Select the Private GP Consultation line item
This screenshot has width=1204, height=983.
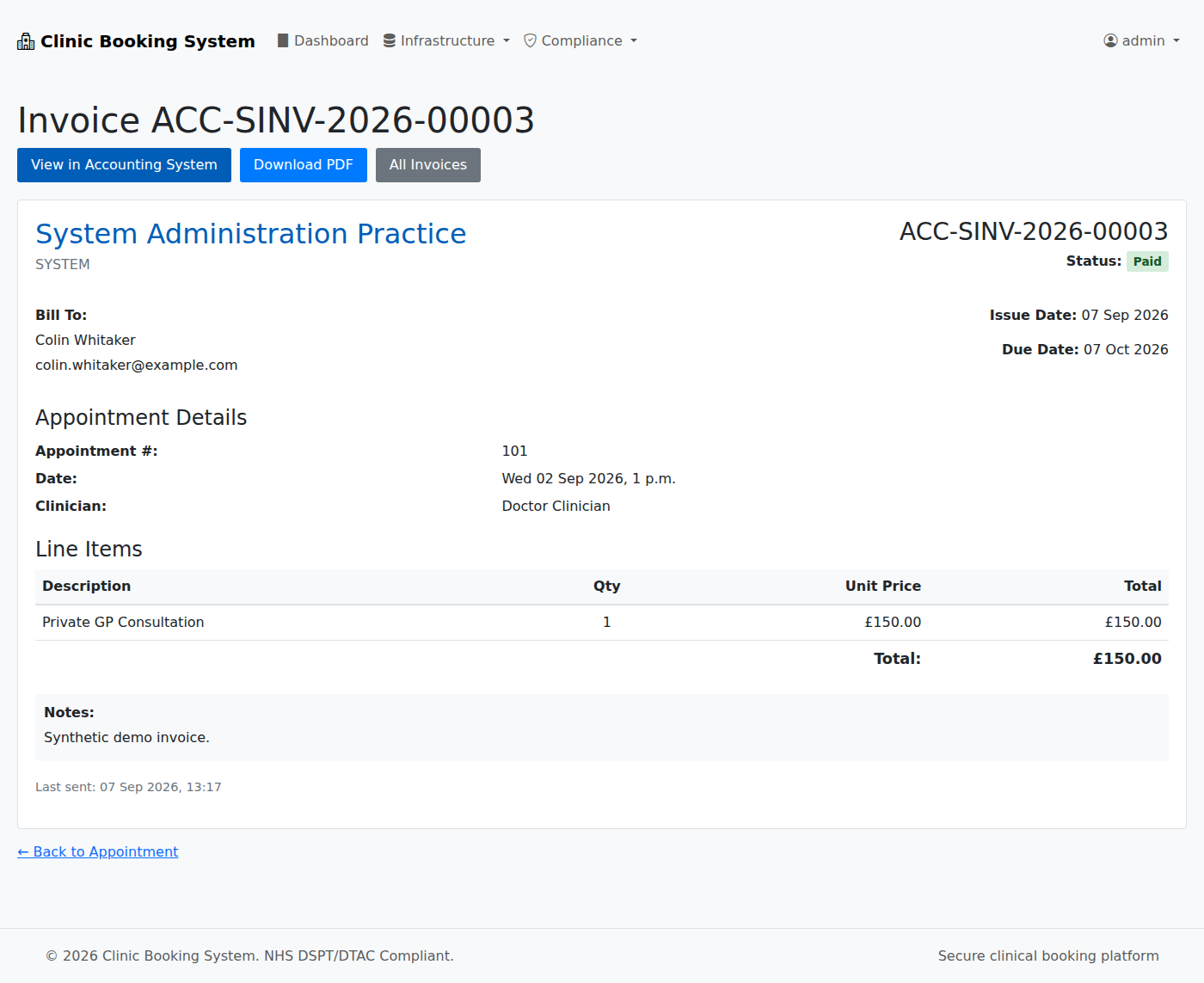[x=123, y=622]
